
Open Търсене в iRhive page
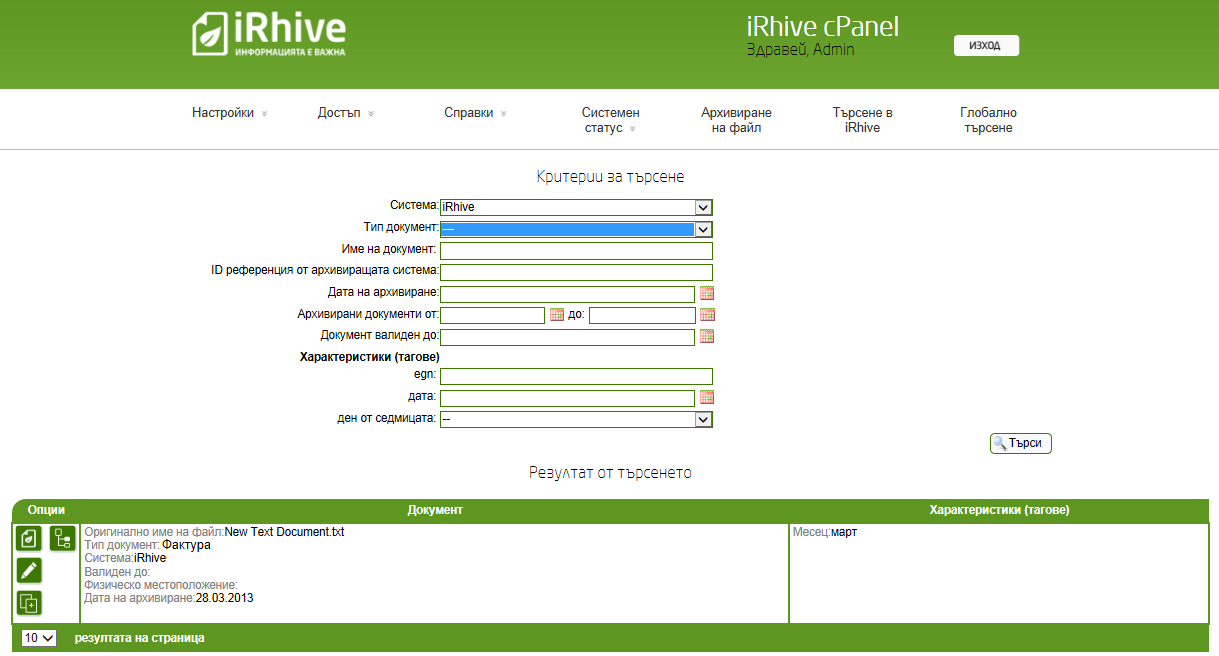pos(863,120)
